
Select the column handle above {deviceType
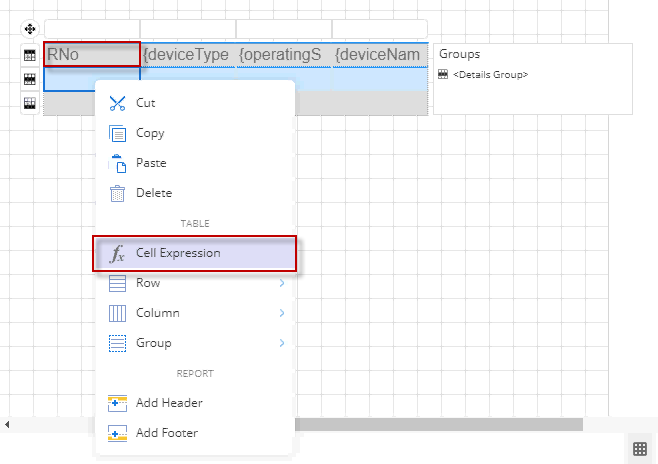click(x=188, y=29)
